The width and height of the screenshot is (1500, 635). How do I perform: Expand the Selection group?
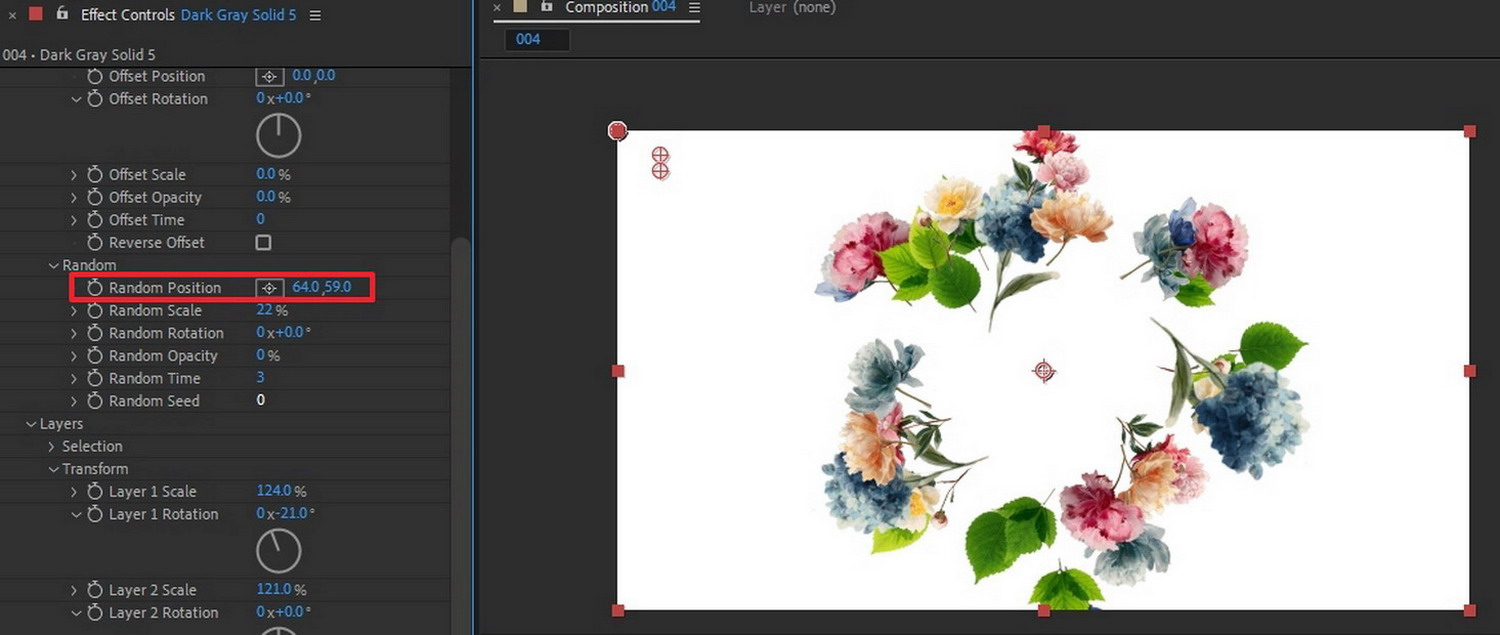pos(52,446)
